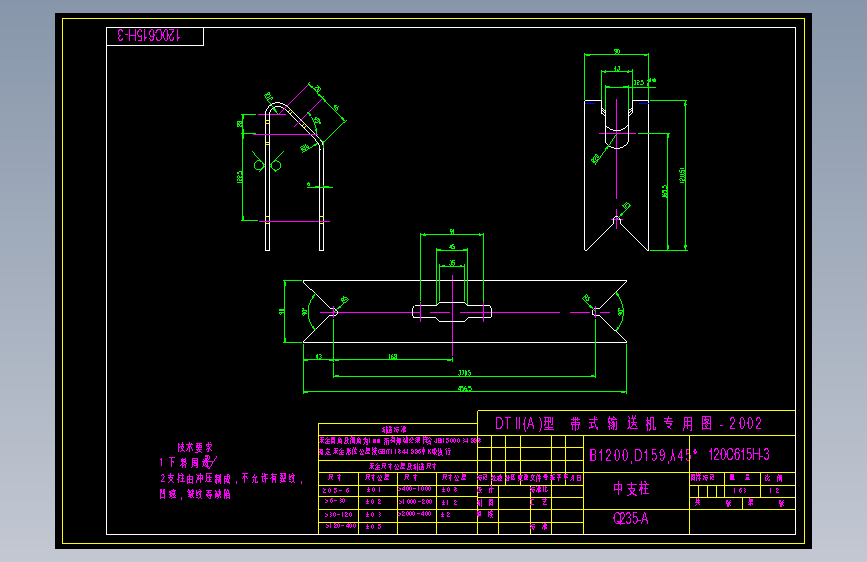Select the 中支柱 part name text
This screenshot has width=867, height=562.
631,488
